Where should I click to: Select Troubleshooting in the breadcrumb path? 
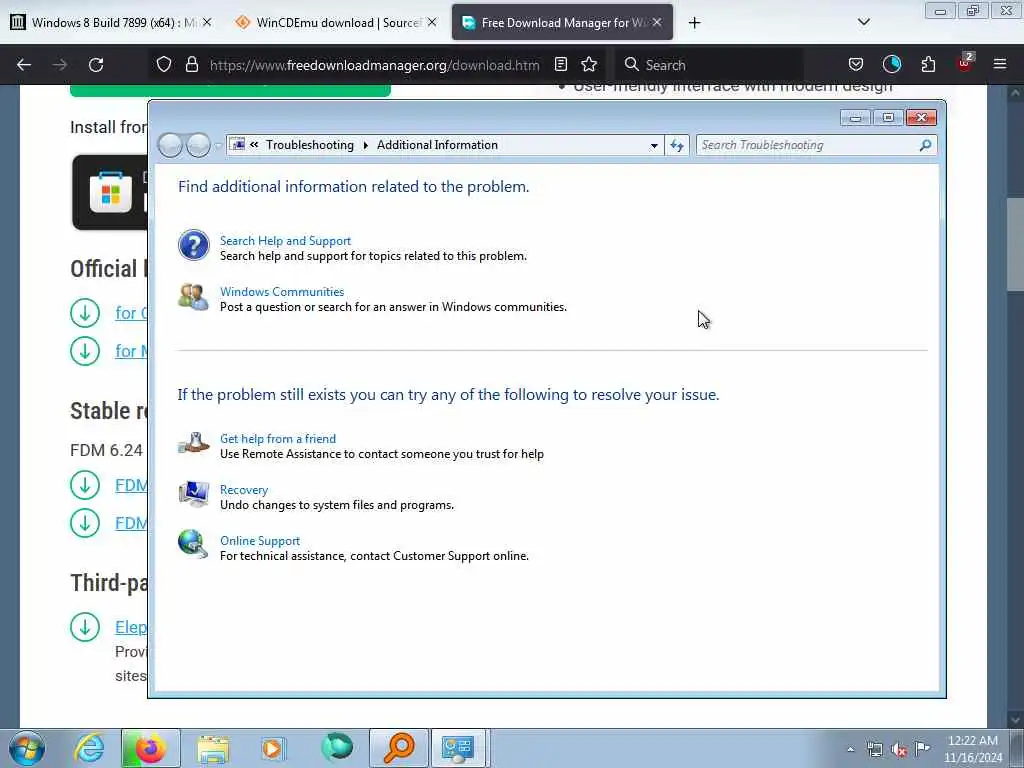click(x=310, y=145)
